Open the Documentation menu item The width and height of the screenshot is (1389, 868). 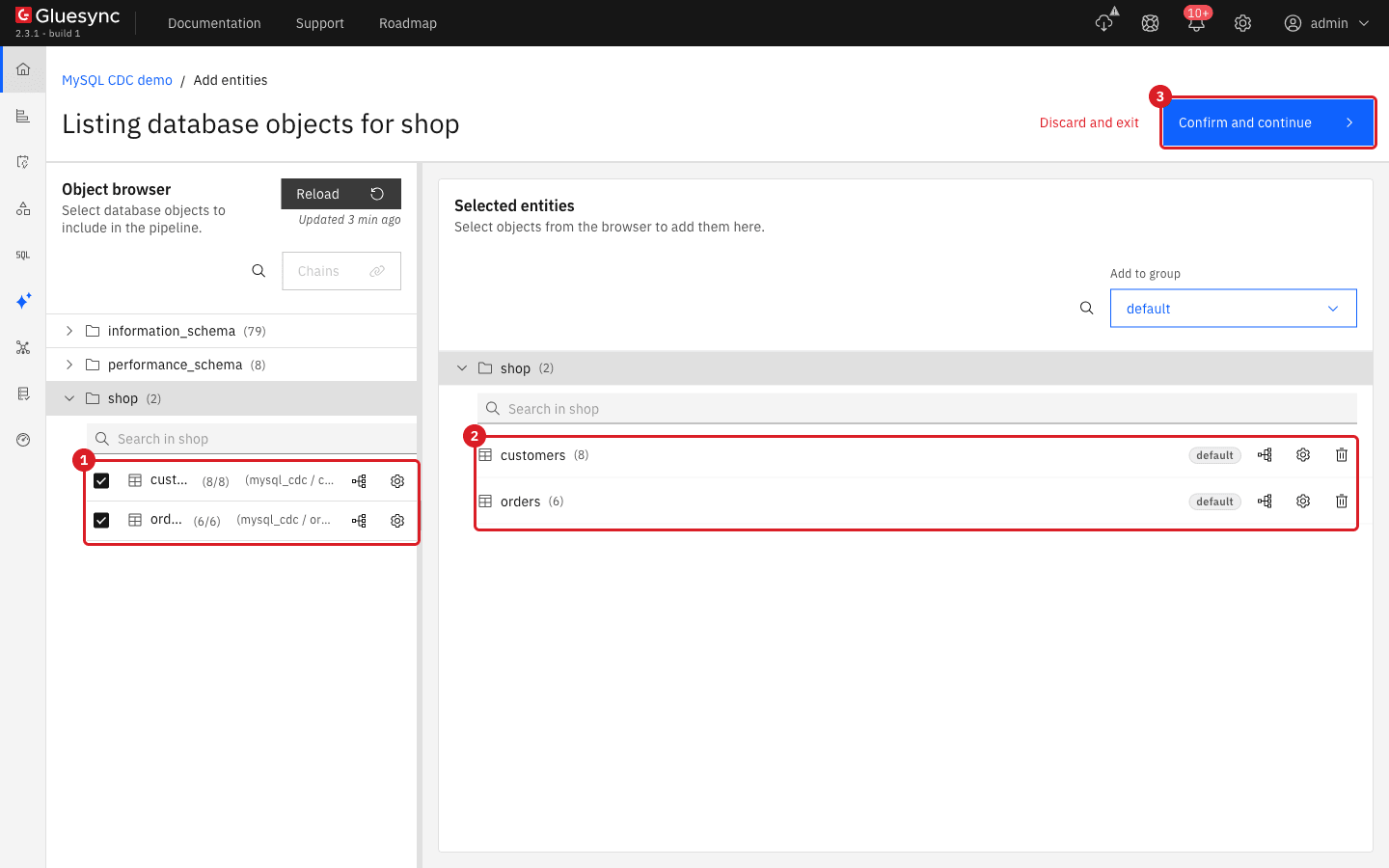[214, 23]
